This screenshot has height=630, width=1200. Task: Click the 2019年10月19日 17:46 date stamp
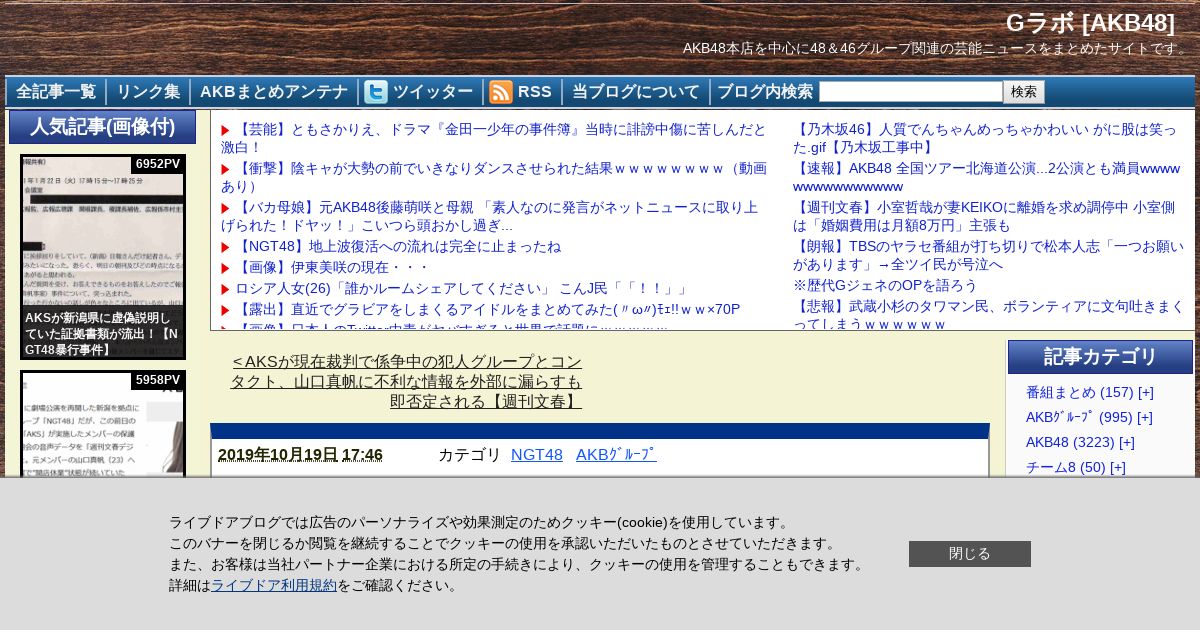(x=300, y=454)
